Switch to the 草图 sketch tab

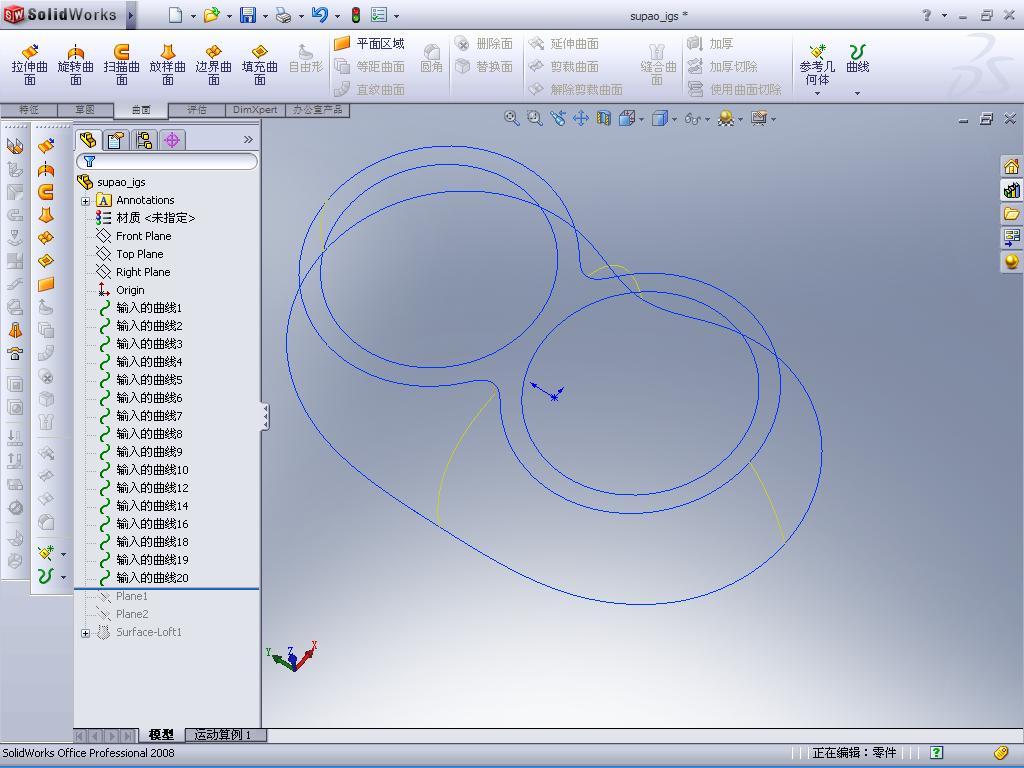85,110
